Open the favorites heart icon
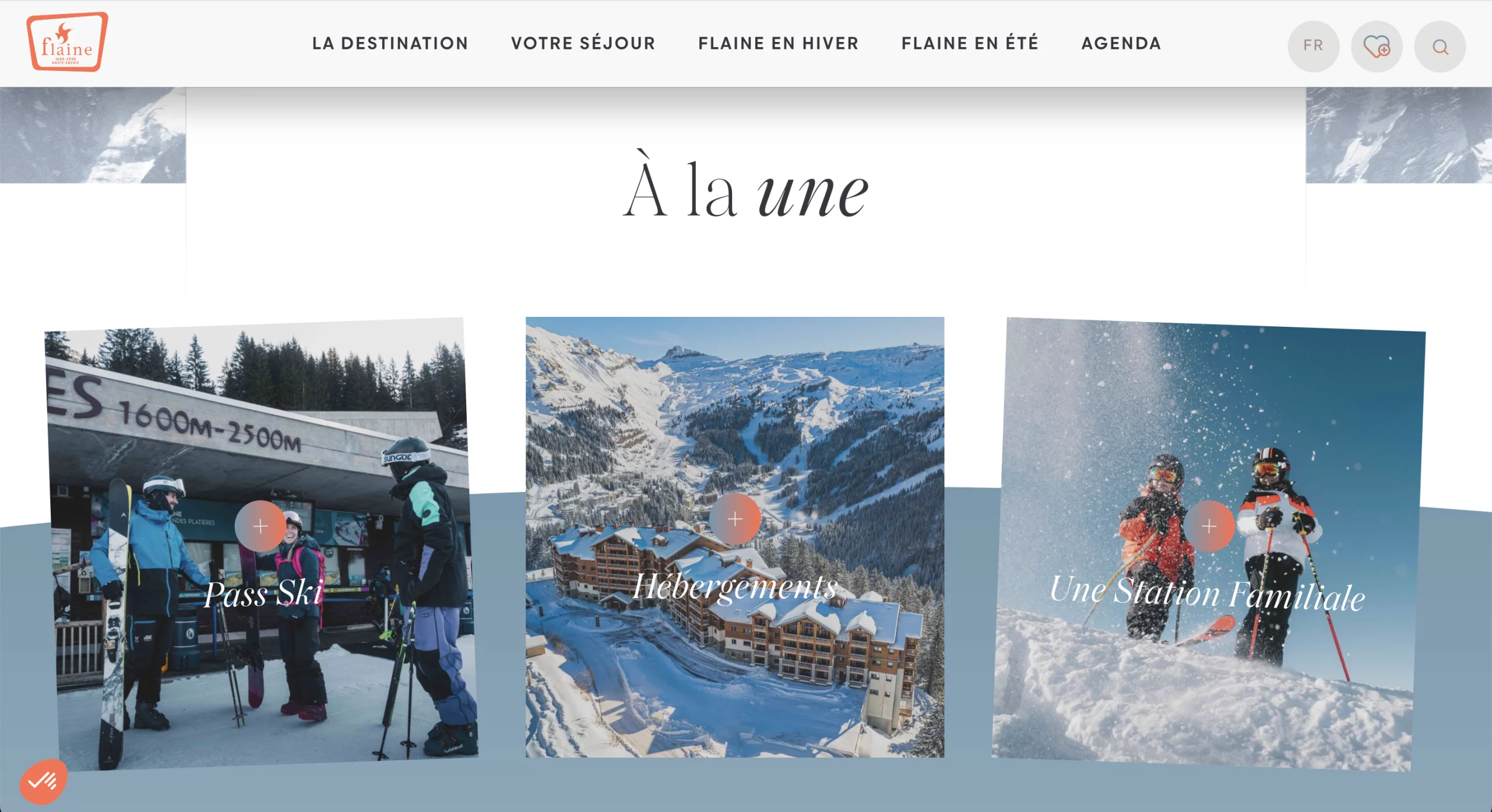Screen dimensions: 1492x812 point(1377,46)
